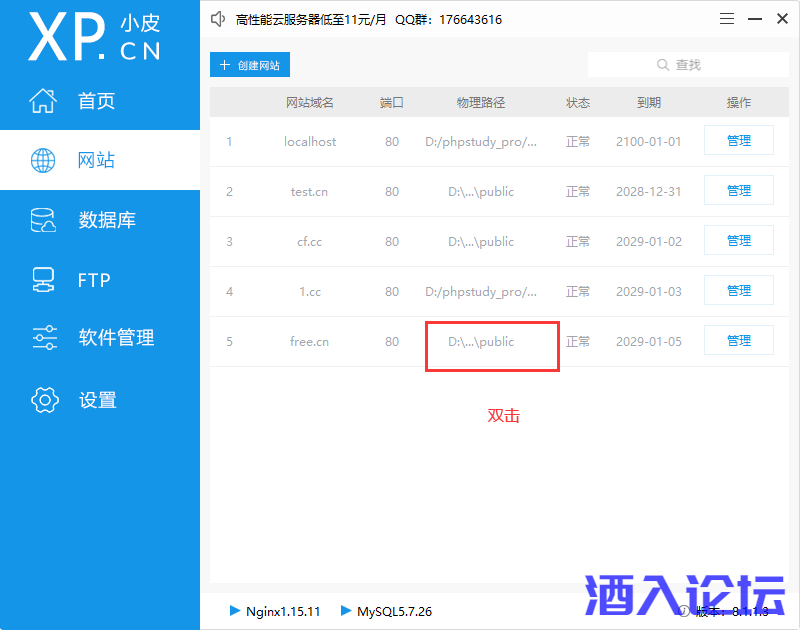This screenshot has width=800, height=630.
Task: Click the Nginx1.15.11 running status arrow
Action: 235,610
